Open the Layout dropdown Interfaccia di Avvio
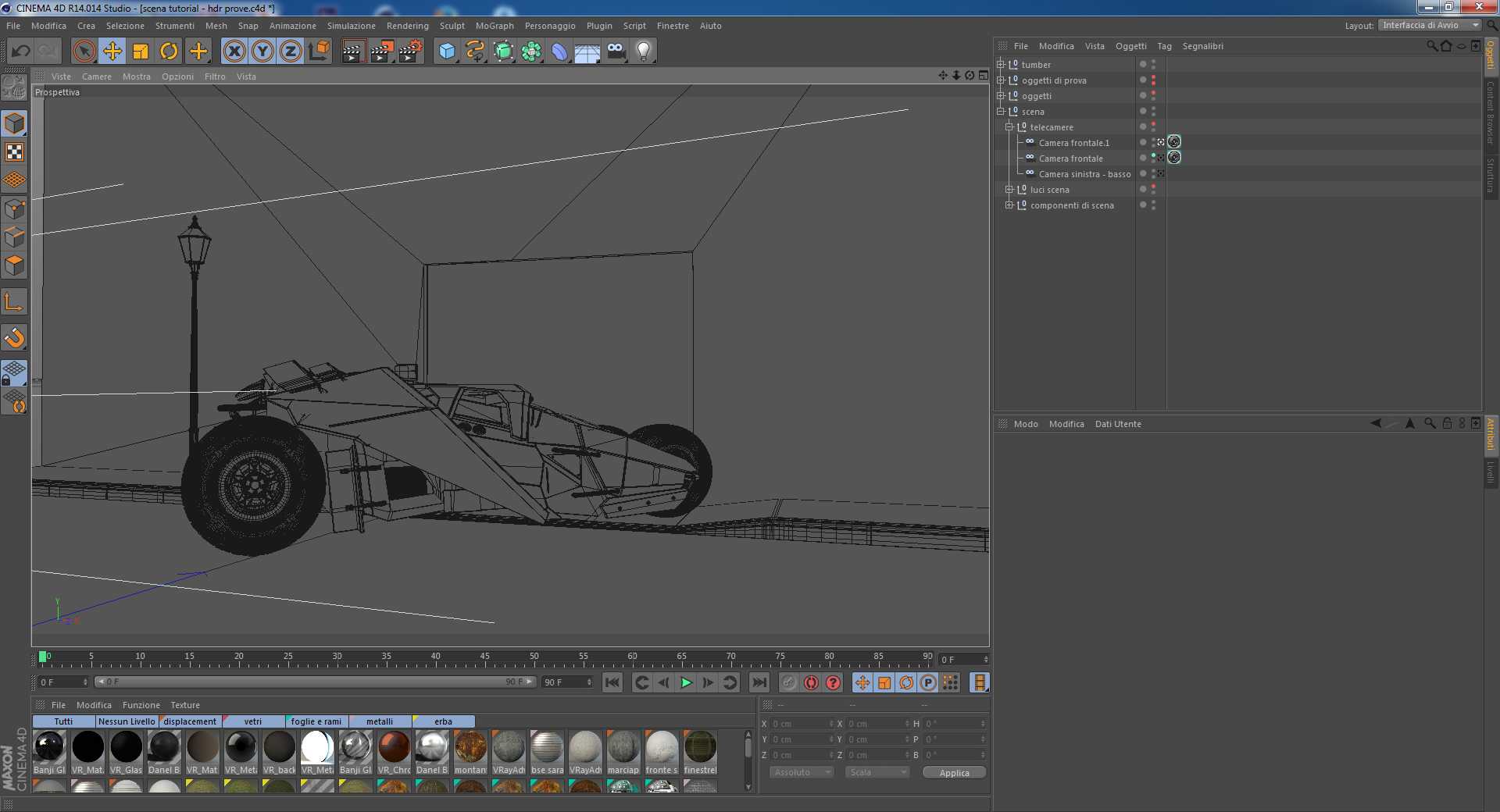This screenshot has height=812, width=1500. click(1430, 25)
